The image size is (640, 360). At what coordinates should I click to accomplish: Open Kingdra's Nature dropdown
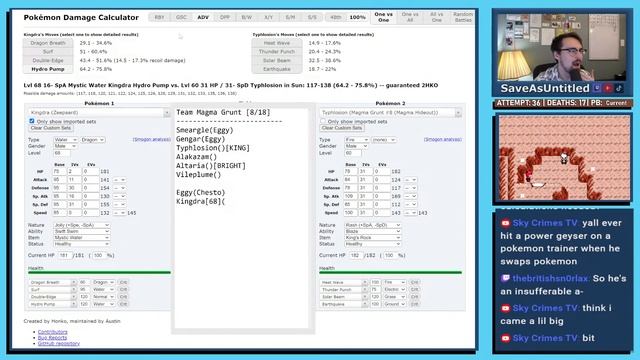[x=81, y=225]
